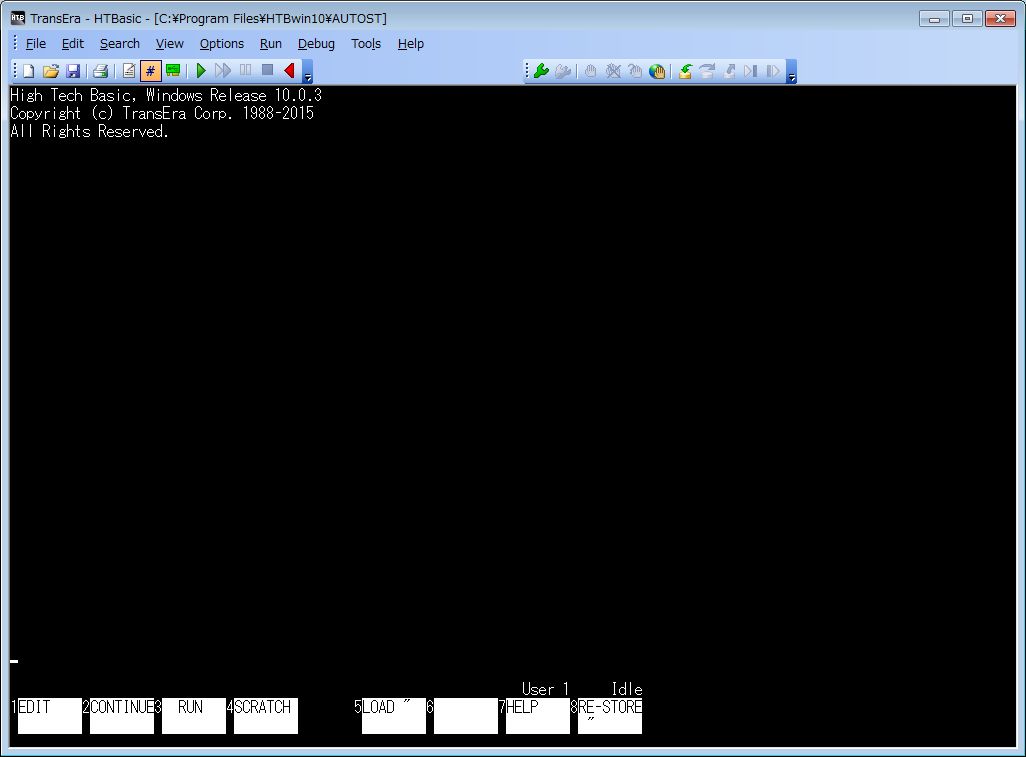The image size is (1026, 757).
Task: Click the command line cursor at bottom left
Action: point(14,661)
